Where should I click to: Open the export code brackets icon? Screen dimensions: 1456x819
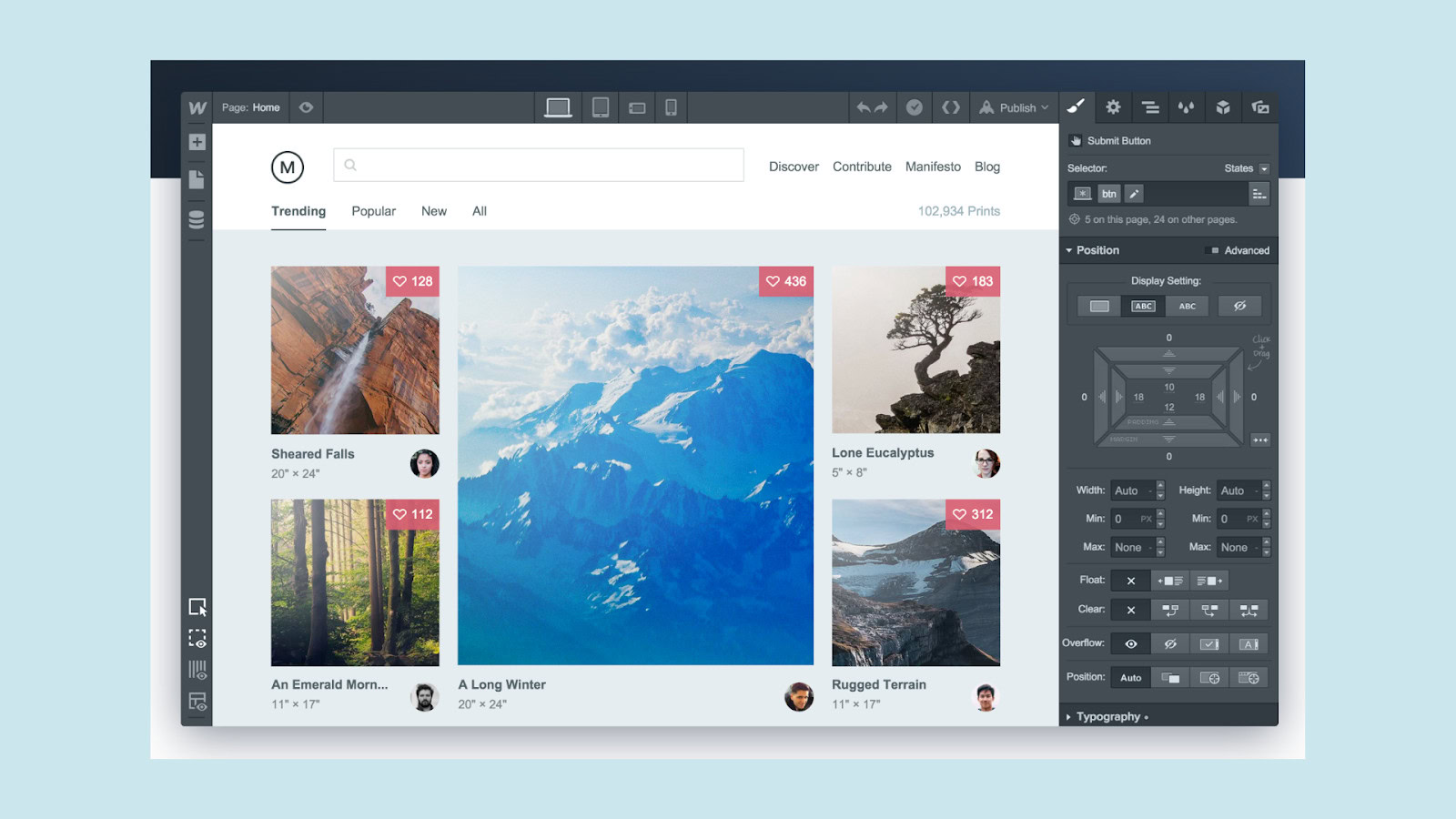[951, 107]
